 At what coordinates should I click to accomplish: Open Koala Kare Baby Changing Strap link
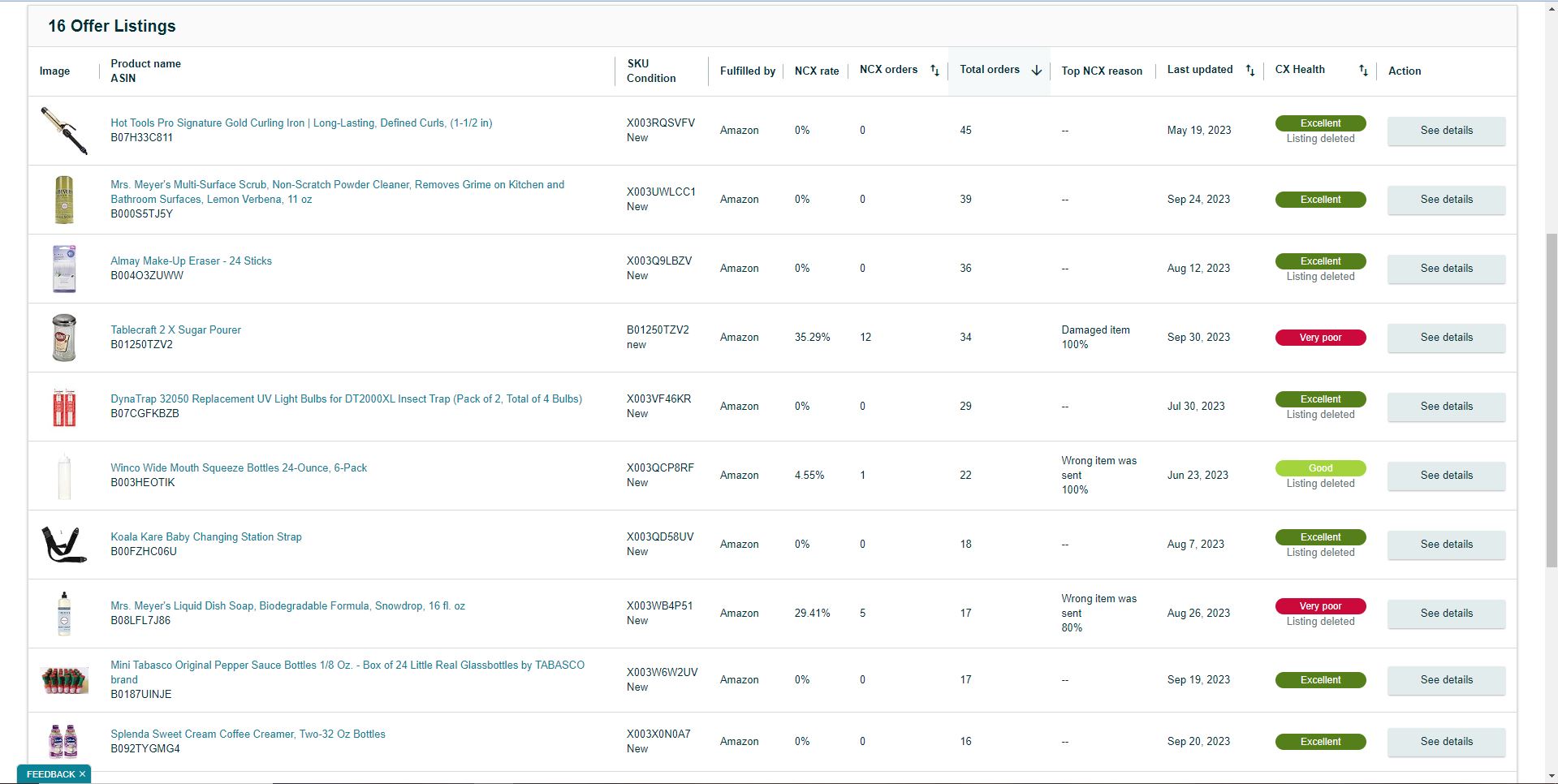pos(206,537)
